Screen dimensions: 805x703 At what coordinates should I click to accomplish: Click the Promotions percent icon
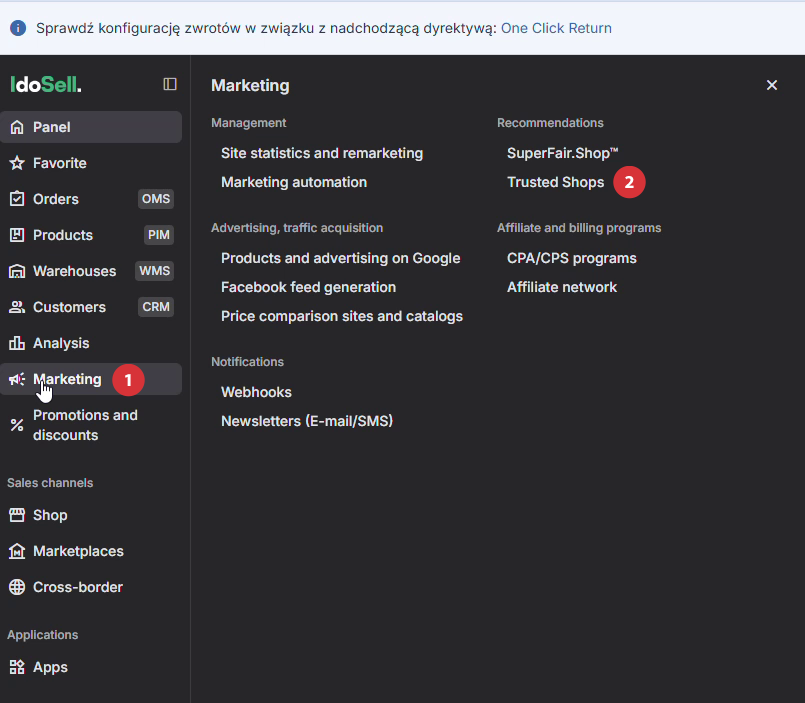(x=17, y=425)
